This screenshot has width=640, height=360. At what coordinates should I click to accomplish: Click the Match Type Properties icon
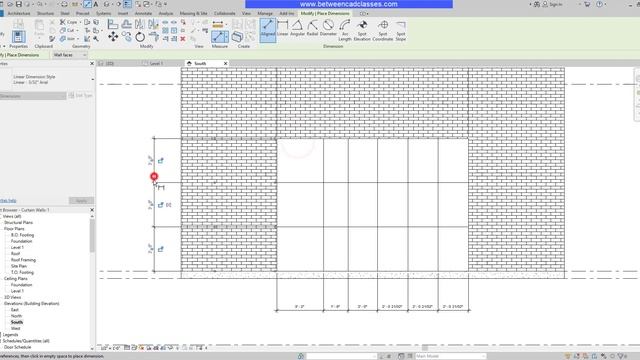click(52, 39)
